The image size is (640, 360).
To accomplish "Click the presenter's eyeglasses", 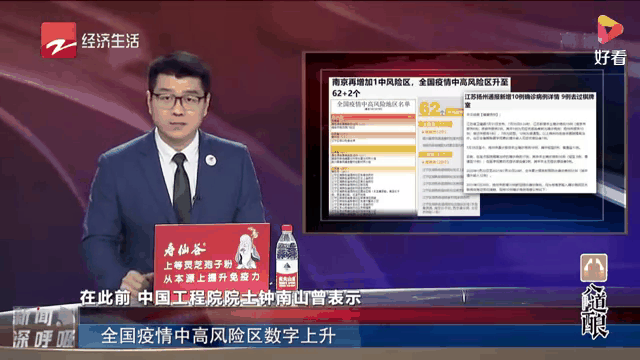I will pos(178,100).
